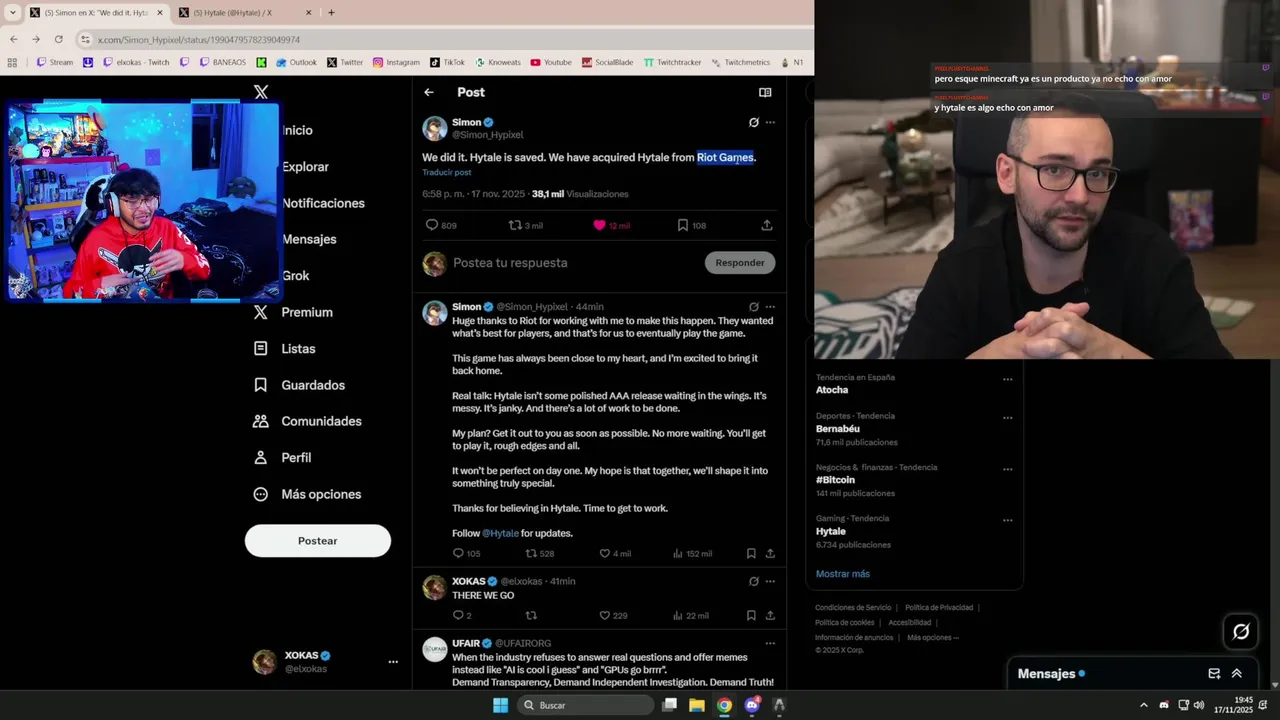Viewport: 1280px width, 720px height.
Task: Open reader view icon beside Post header
Action: [x=765, y=92]
